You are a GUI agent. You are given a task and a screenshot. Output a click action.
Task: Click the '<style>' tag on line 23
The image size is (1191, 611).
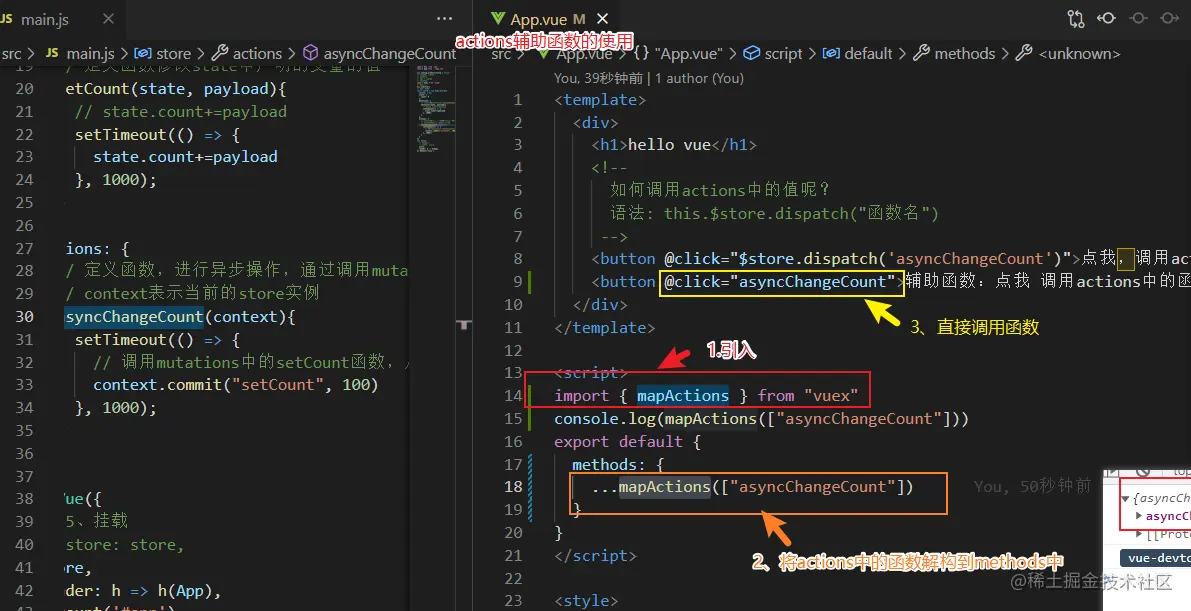(x=586, y=600)
